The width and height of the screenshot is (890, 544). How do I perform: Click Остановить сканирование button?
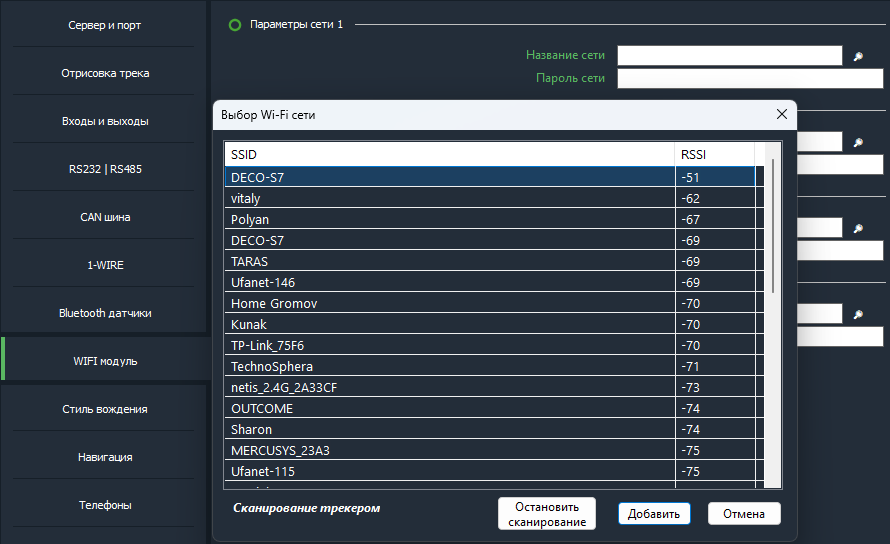click(547, 514)
